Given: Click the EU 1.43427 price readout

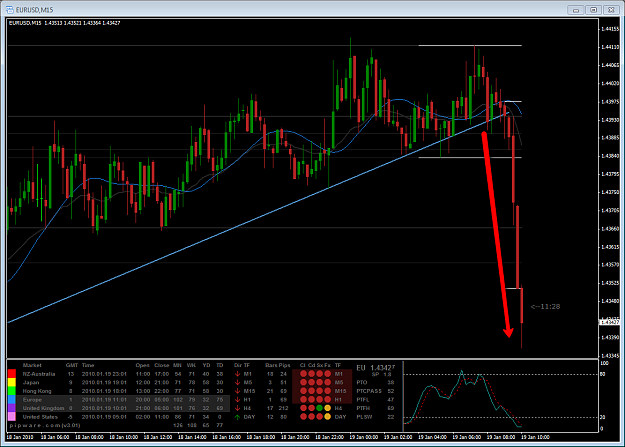Looking at the screenshot, I should pyautogui.click(x=375, y=368).
